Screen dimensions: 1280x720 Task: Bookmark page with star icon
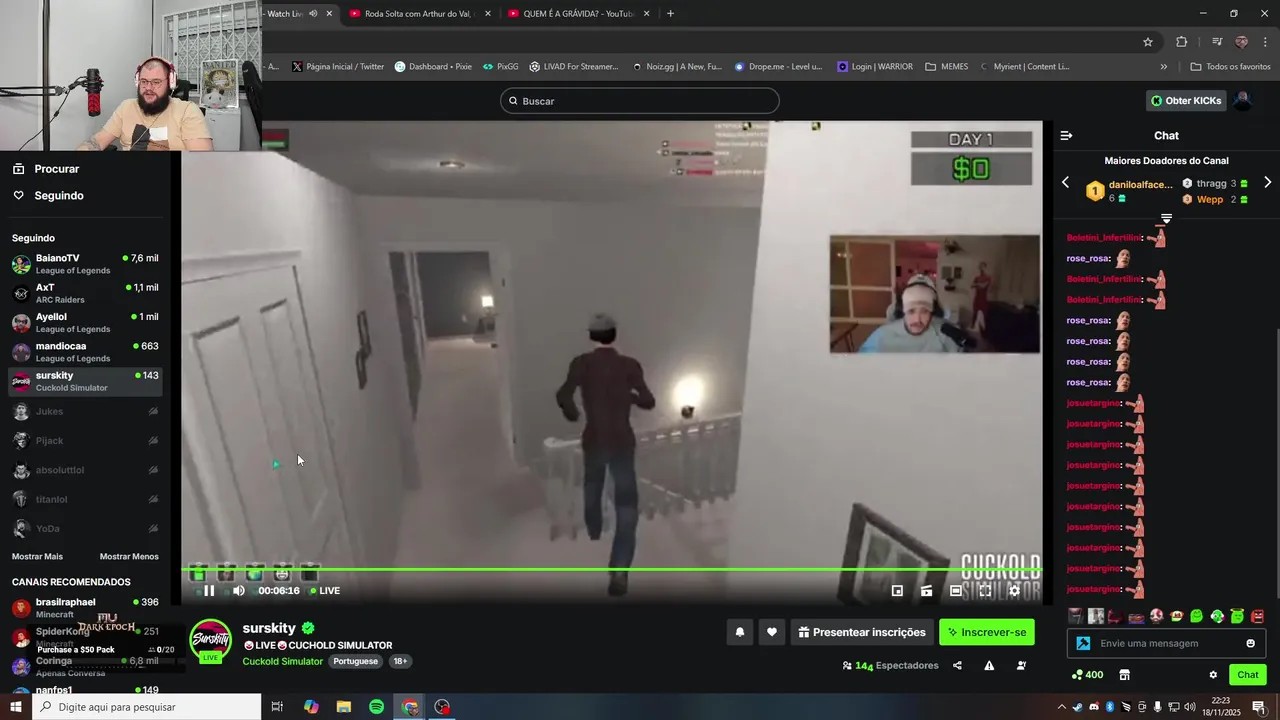click(1148, 41)
